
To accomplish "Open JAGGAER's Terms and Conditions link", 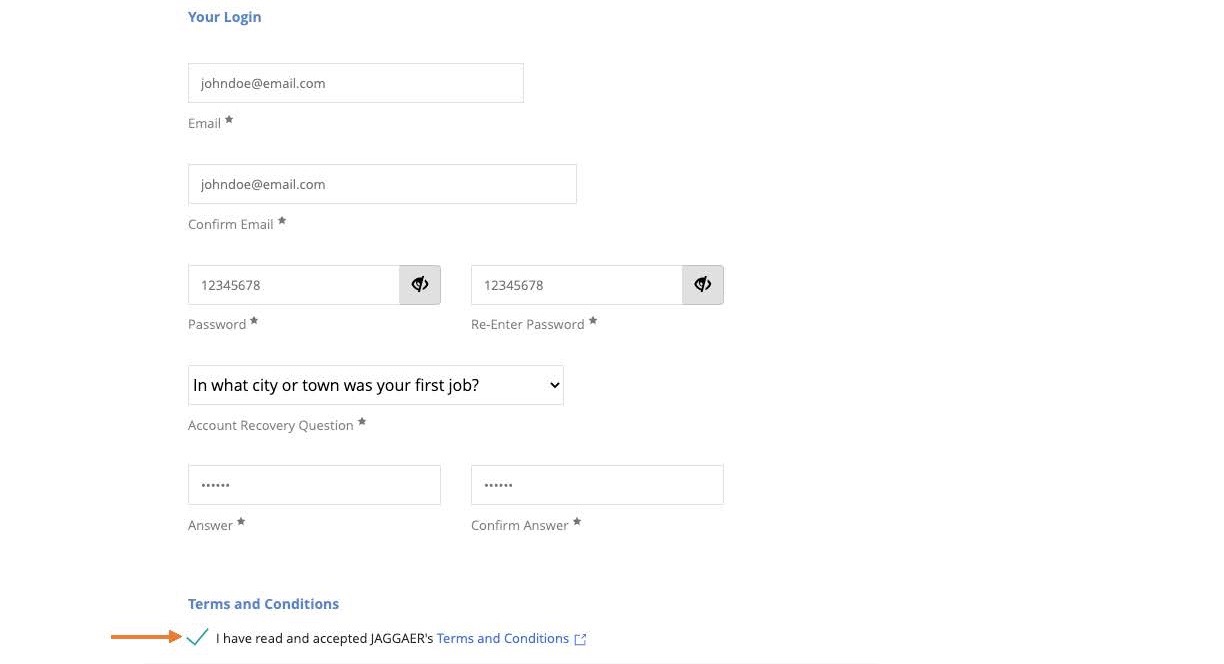I will click(x=503, y=638).
